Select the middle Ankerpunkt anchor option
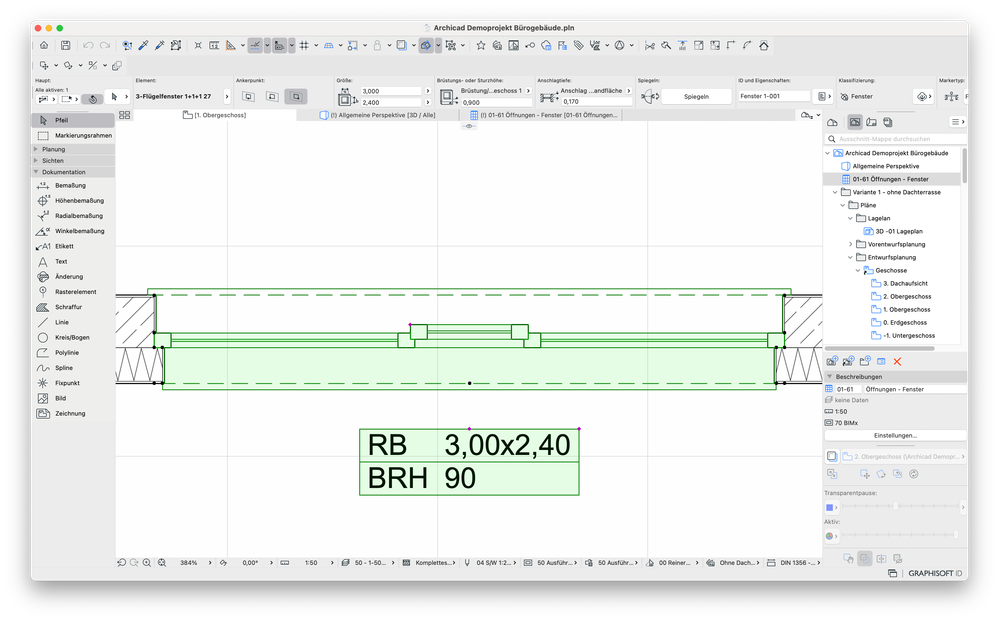The width and height of the screenshot is (999, 621). pyautogui.click(x=272, y=97)
